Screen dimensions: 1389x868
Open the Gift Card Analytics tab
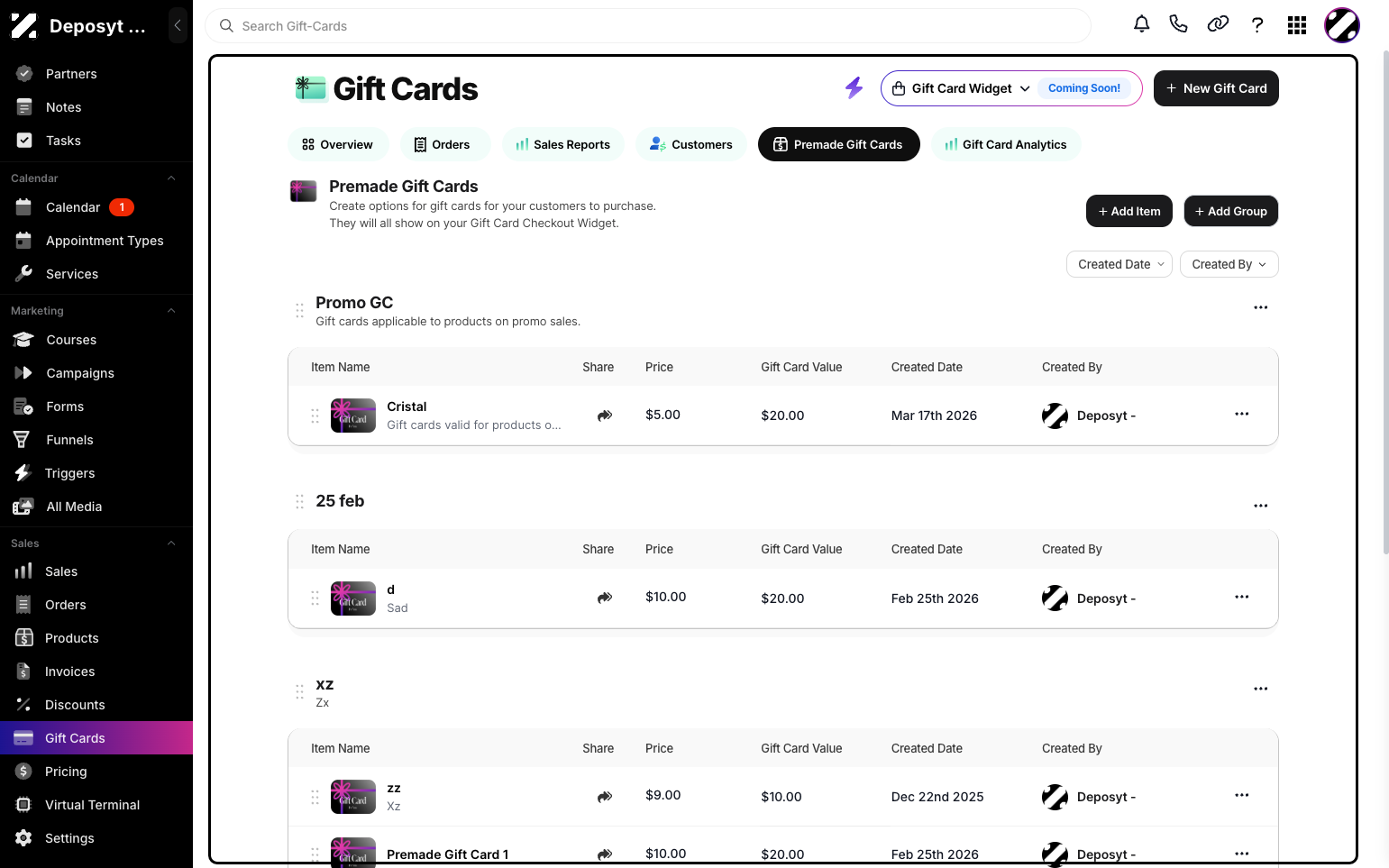click(1005, 144)
